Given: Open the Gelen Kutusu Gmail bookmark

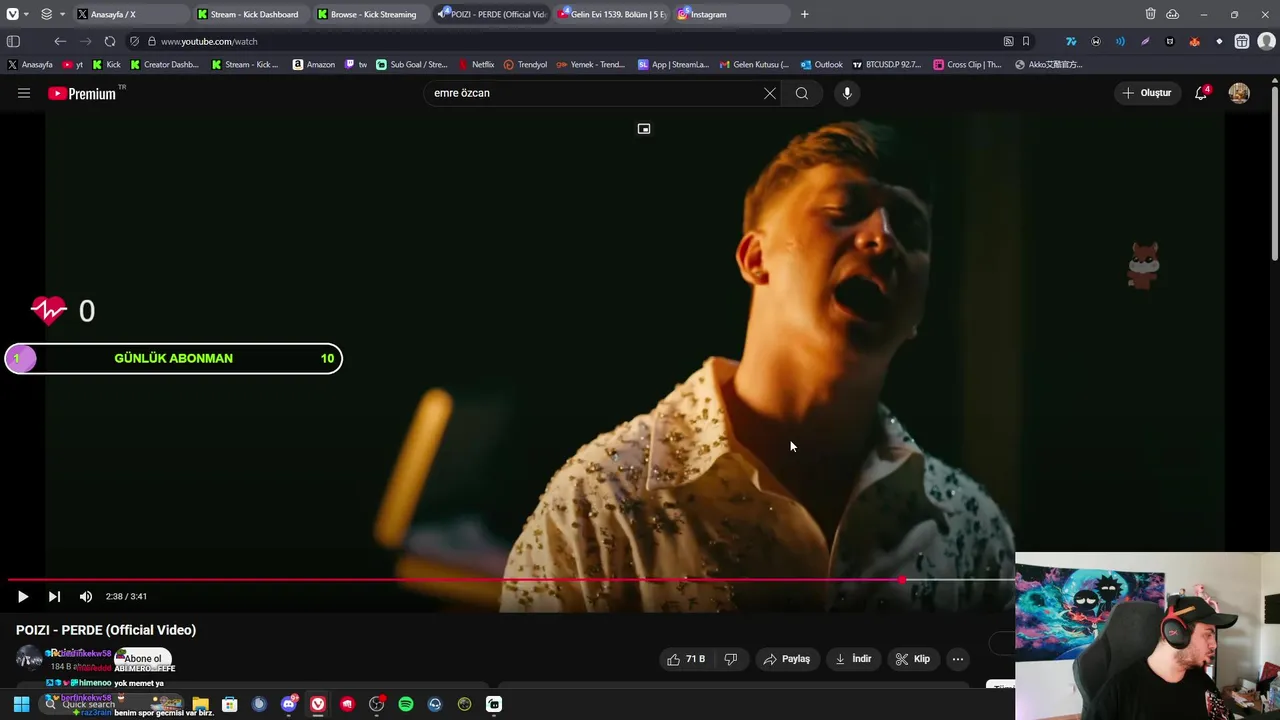Looking at the screenshot, I should point(755,65).
